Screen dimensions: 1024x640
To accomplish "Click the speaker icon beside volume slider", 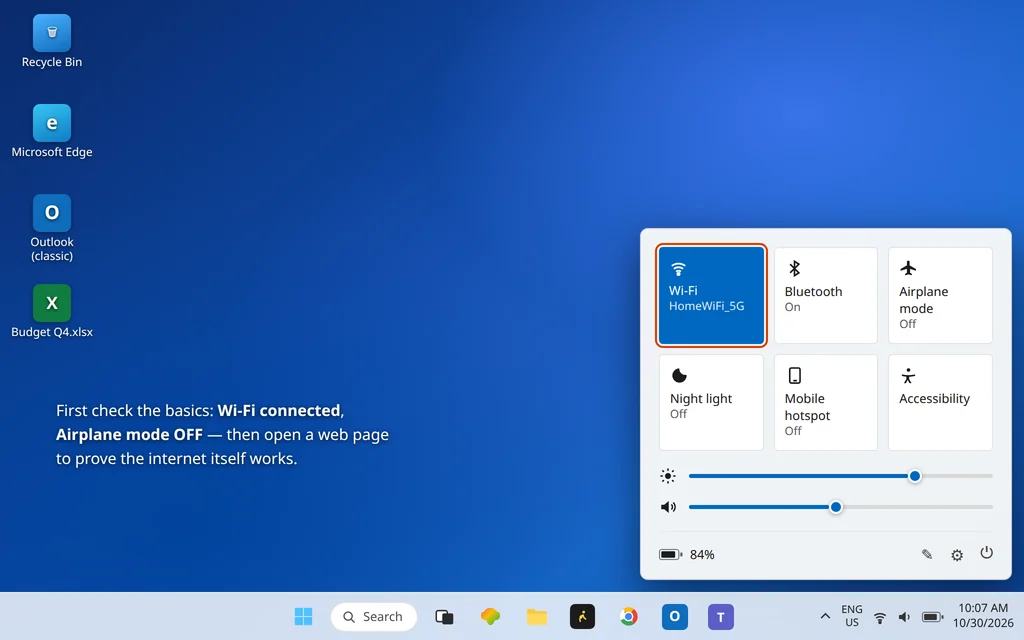I will tap(668, 507).
